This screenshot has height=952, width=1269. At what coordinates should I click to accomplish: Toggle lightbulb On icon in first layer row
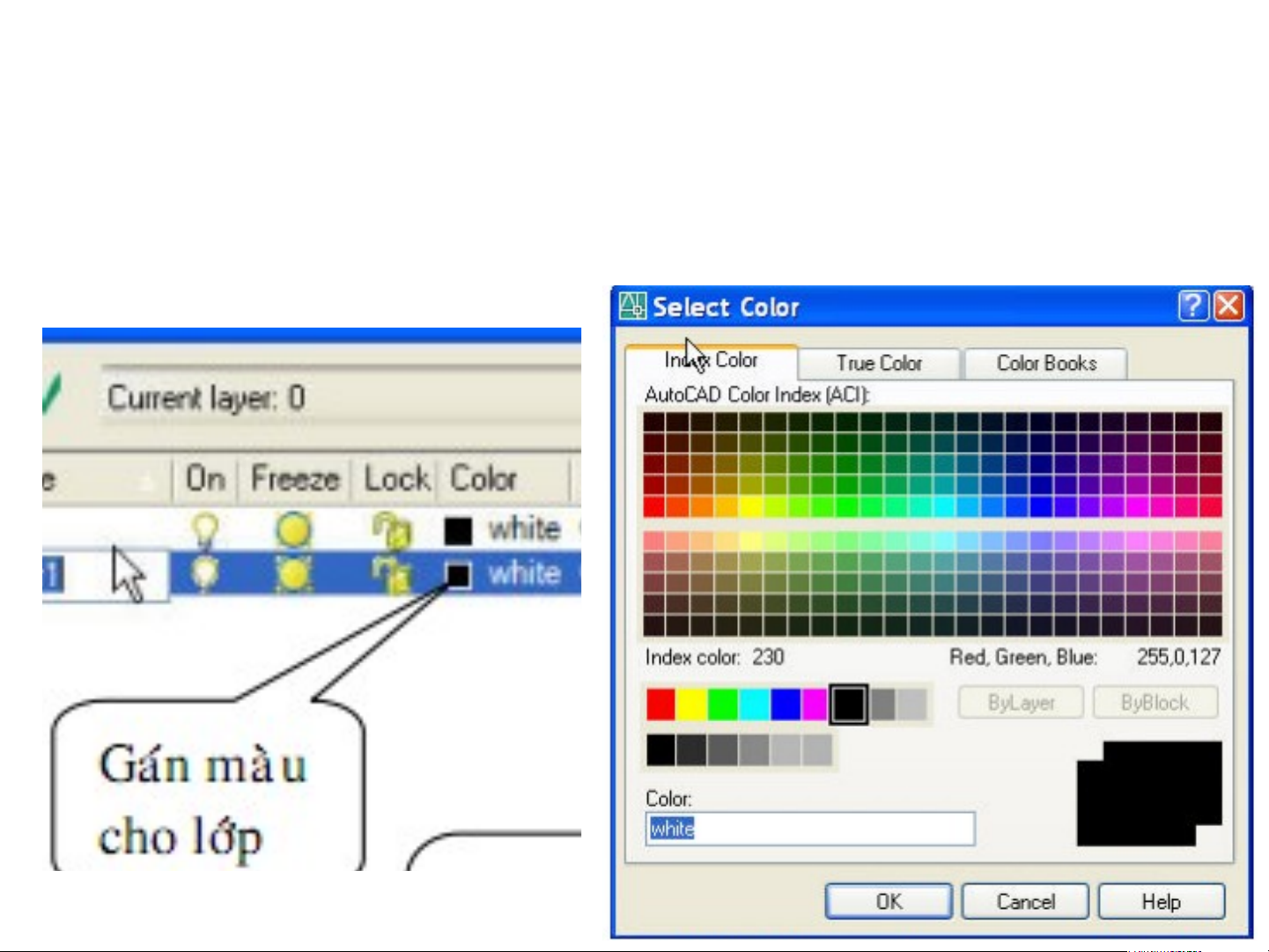(204, 529)
